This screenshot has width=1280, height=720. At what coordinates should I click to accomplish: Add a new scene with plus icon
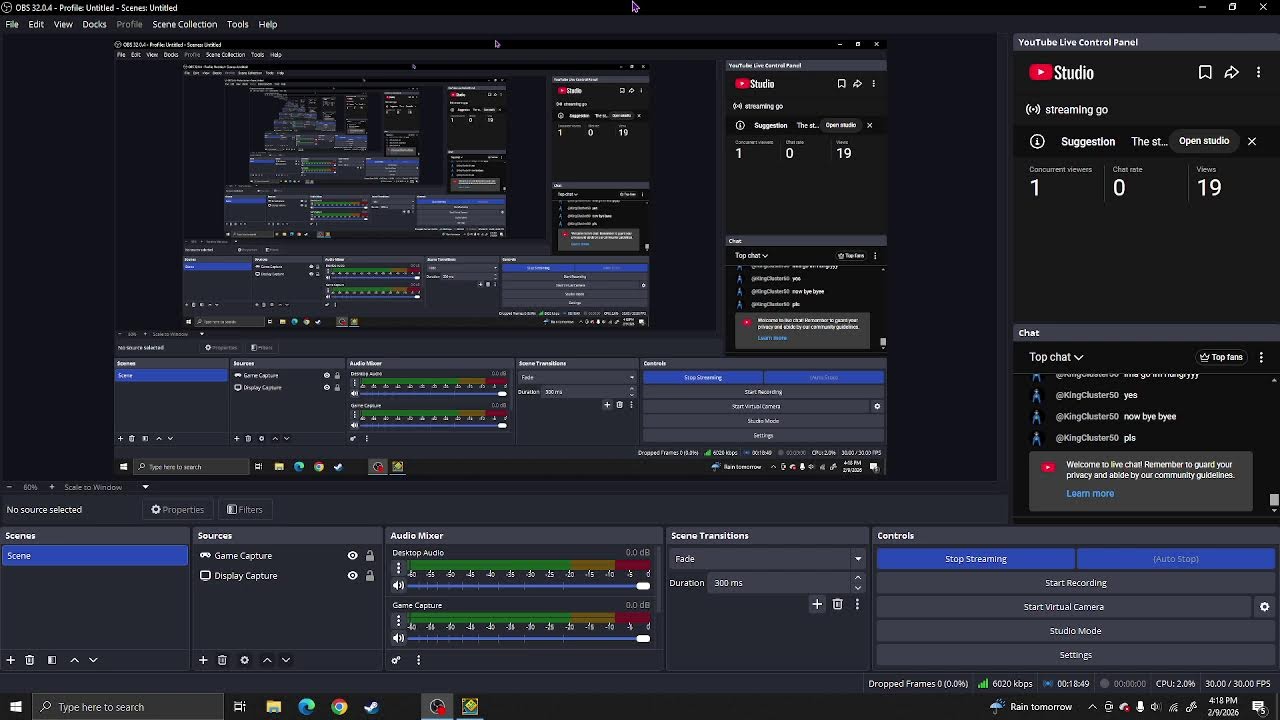(11, 660)
